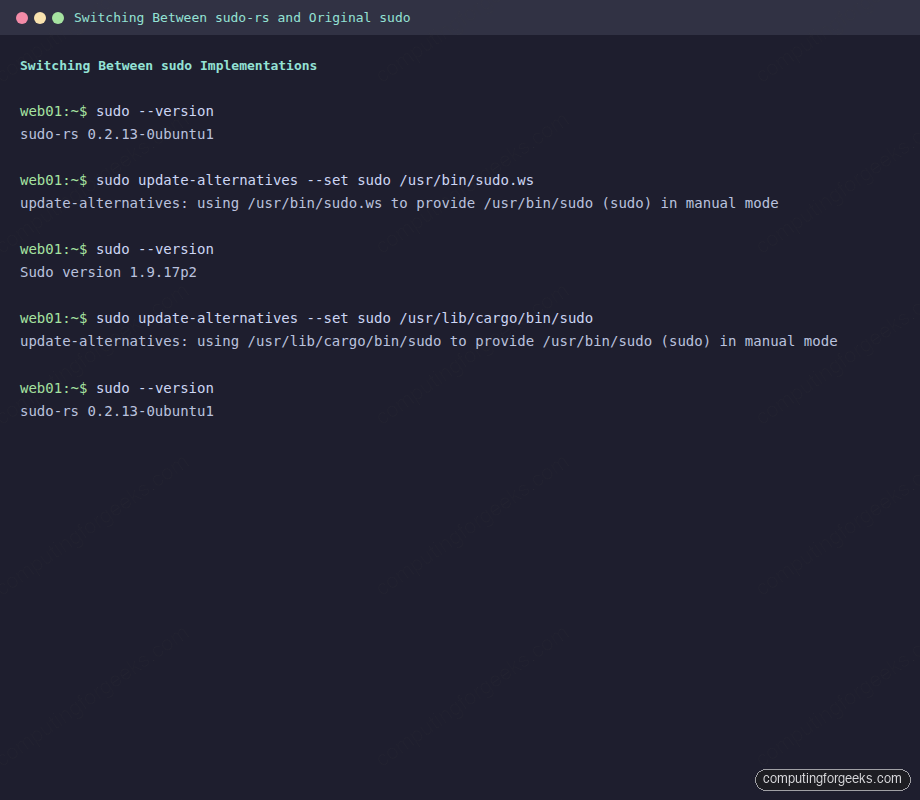Click the green maximize circle icon
The width and height of the screenshot is (920, 800).
point(58,17)
